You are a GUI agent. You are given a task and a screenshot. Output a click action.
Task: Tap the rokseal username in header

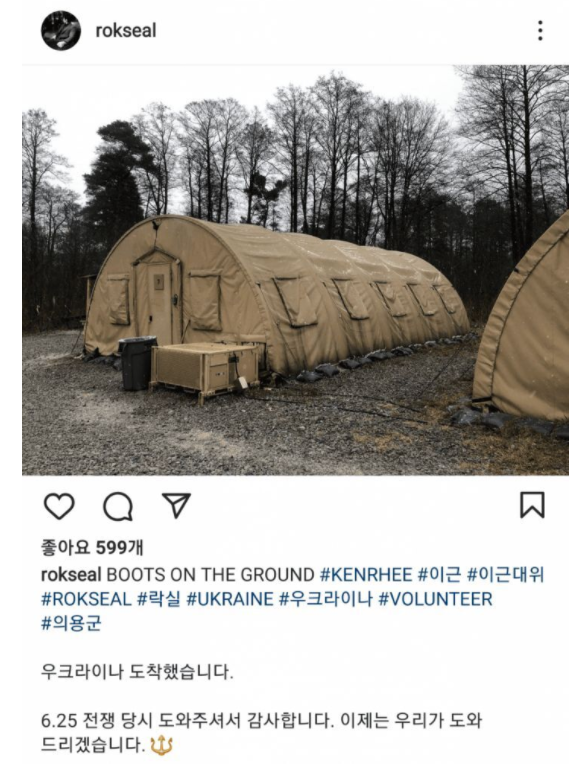126,31
